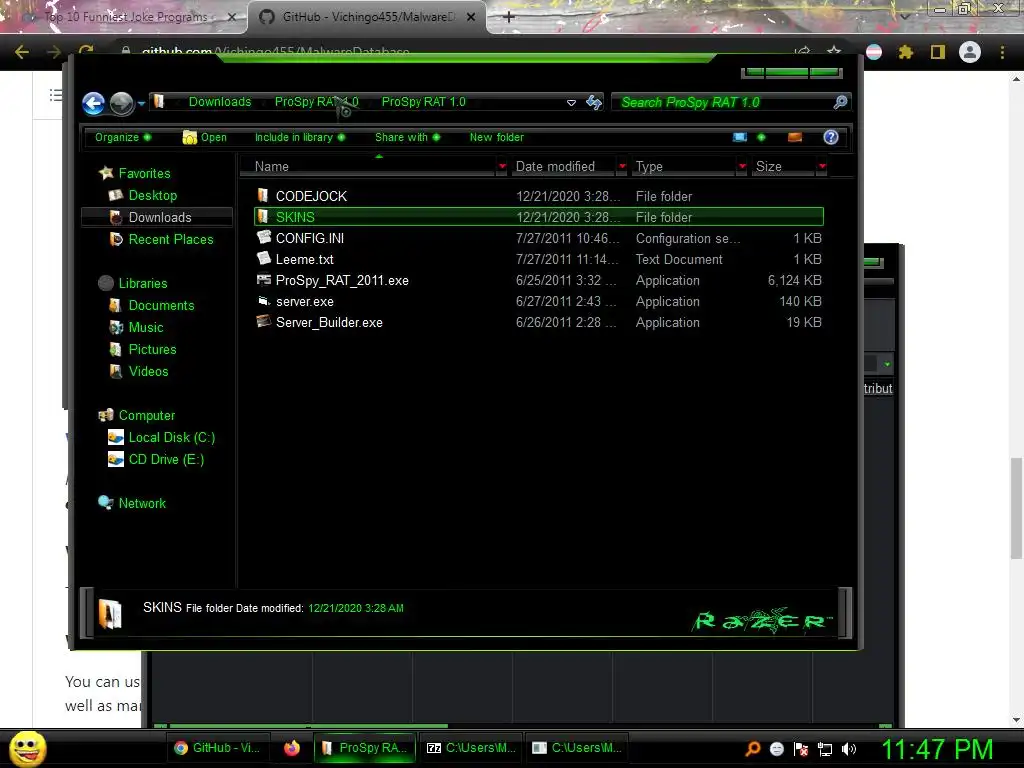The image size is (1024, 768).
Task: Switch to the Top 10 Funniest Joke Programs tab
Action: (124, 17)
